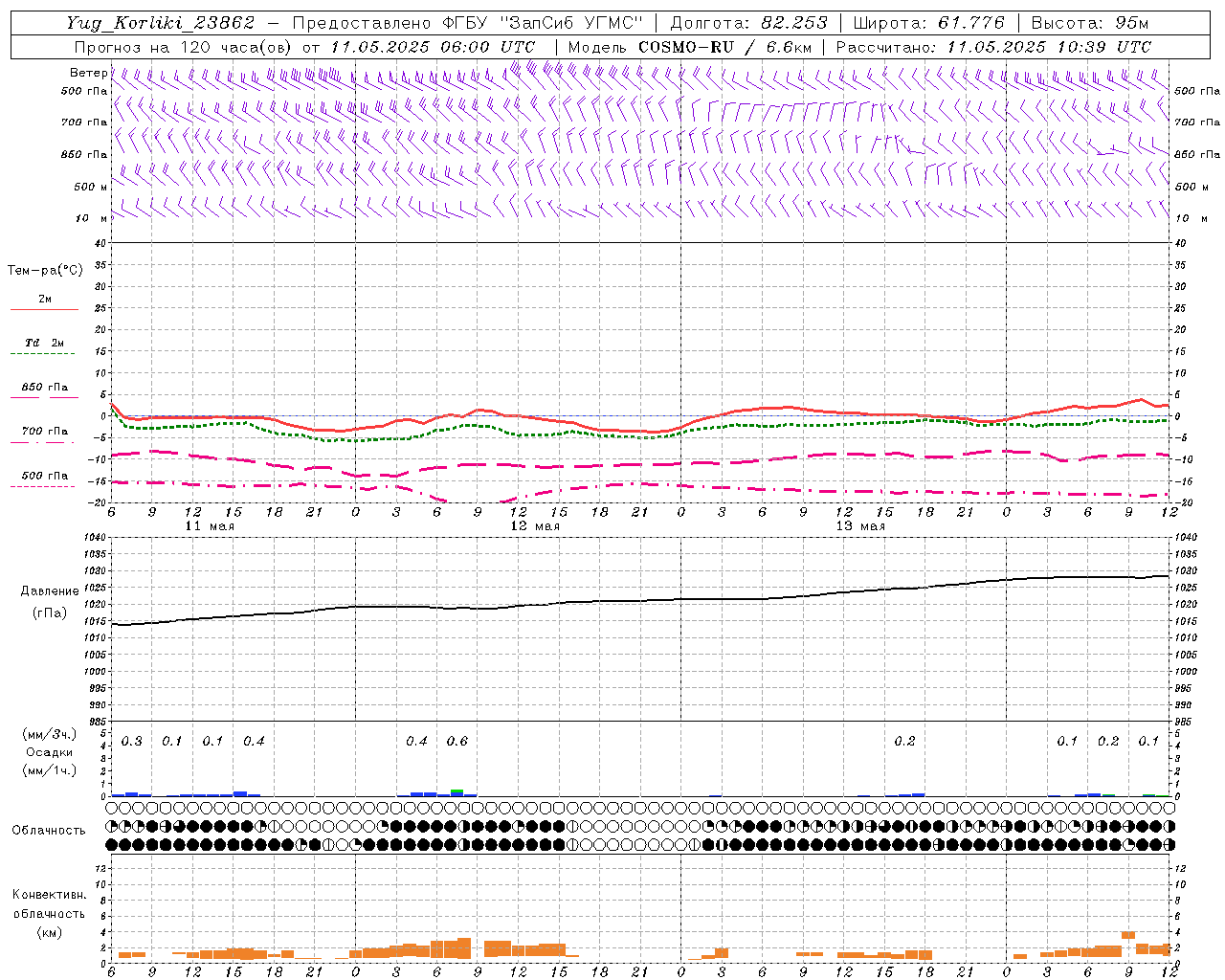Viewport: 1225px width, 980px height.
Task: Click the Тем-ра(°C) axis title
Action: coord(45,271)
